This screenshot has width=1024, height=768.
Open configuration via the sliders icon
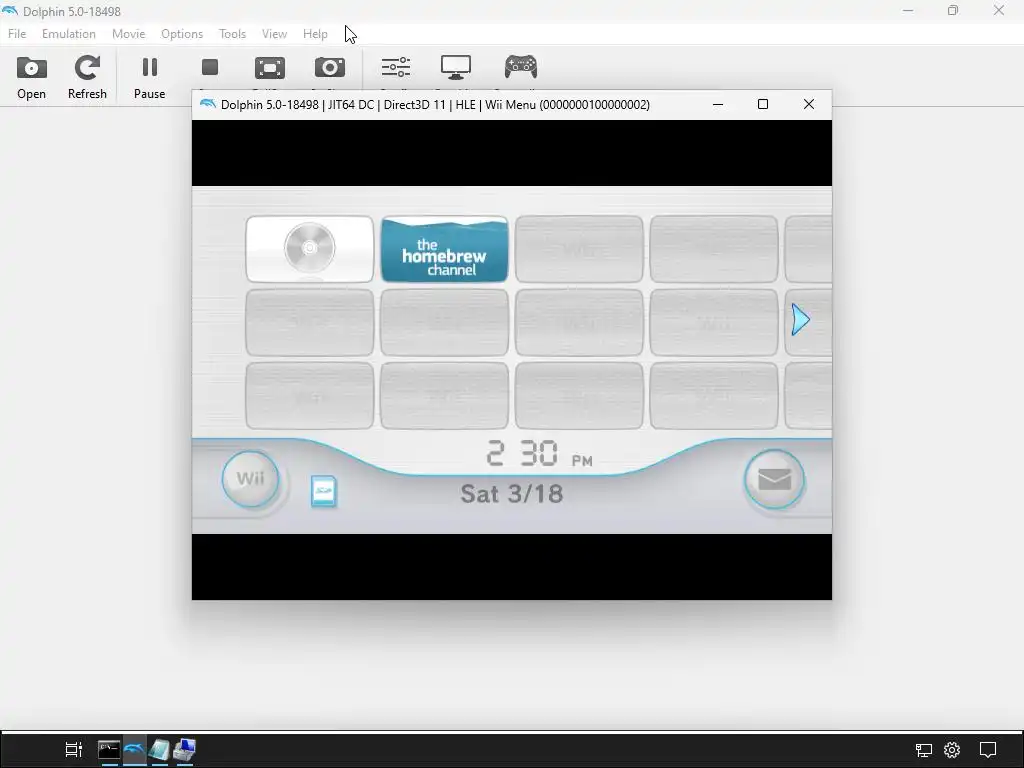pos(396,67)
